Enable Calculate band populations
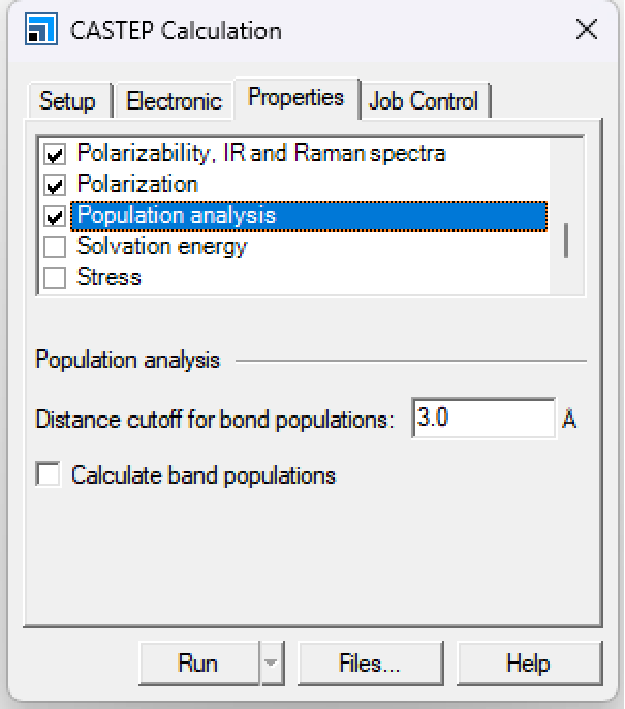625x709 pixels. point(48,475)
